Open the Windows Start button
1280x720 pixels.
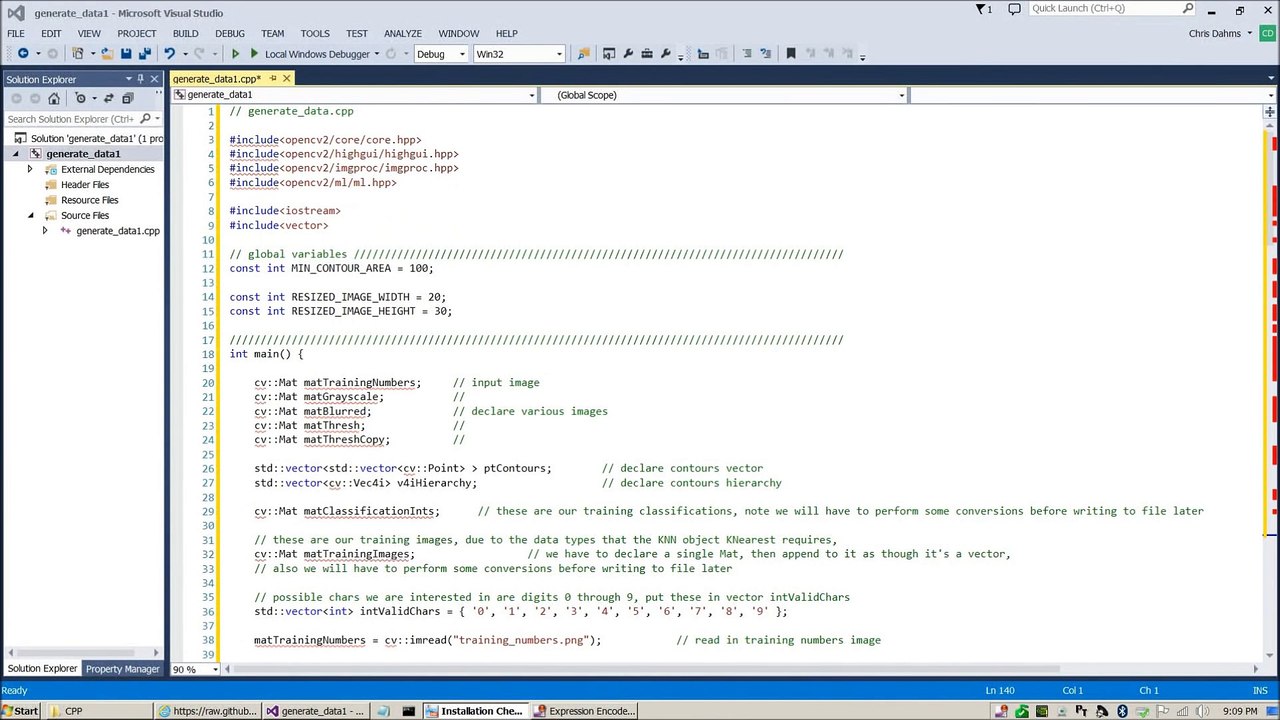pos(20,711)
